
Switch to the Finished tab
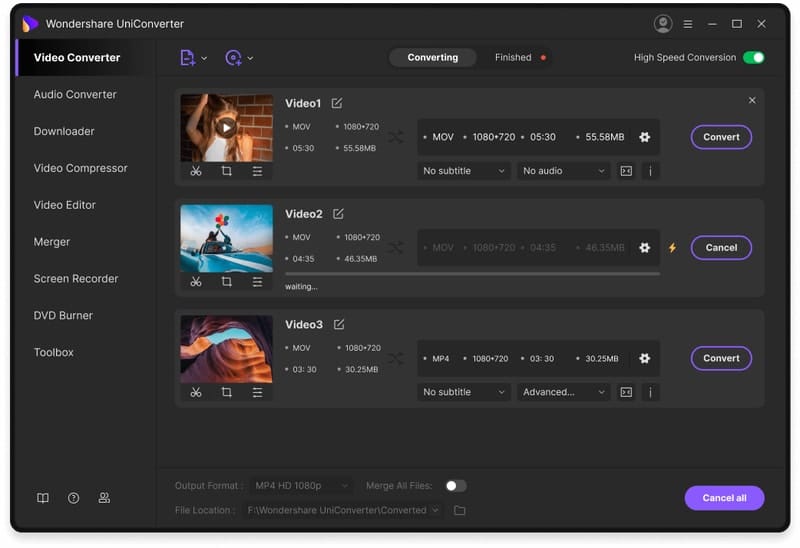coord(513,58)
